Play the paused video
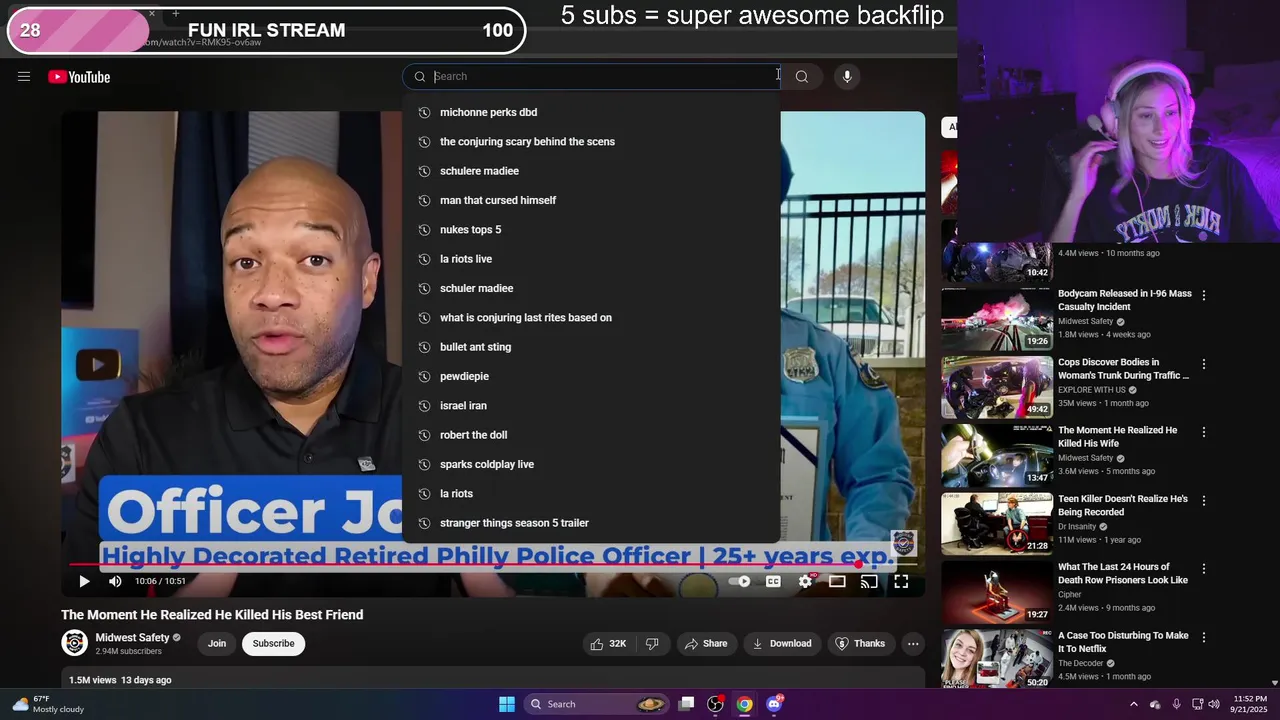The width and height of the screenshot is (1280, 720). (x=84, y=581)
